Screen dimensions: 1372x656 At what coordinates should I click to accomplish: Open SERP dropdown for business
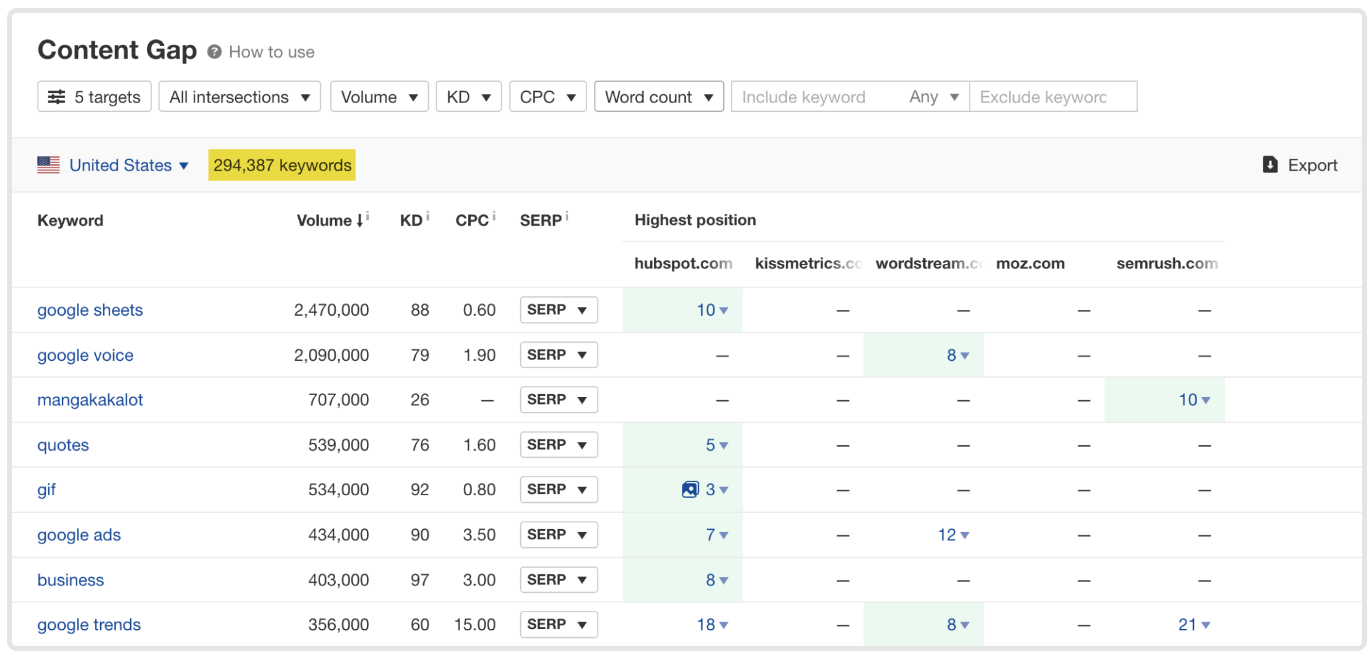coord(559,580)
